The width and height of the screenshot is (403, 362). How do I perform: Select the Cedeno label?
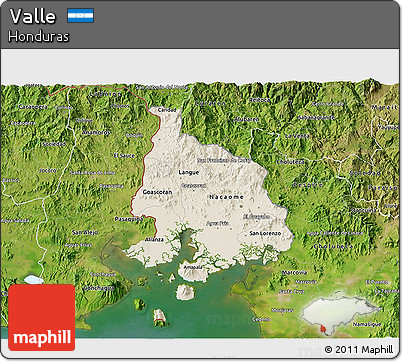click(261, 319)
